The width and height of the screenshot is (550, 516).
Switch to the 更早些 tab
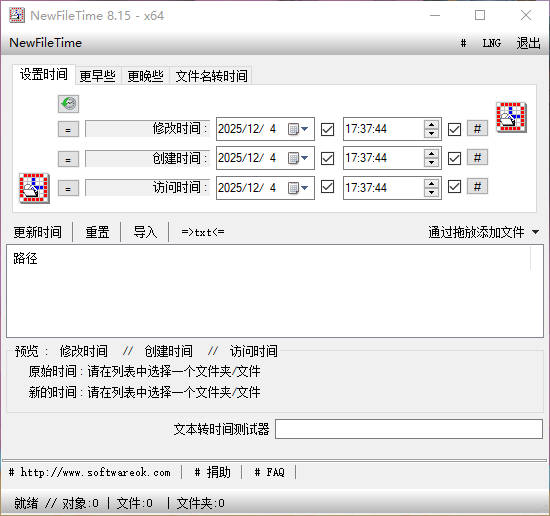(98, 76)
